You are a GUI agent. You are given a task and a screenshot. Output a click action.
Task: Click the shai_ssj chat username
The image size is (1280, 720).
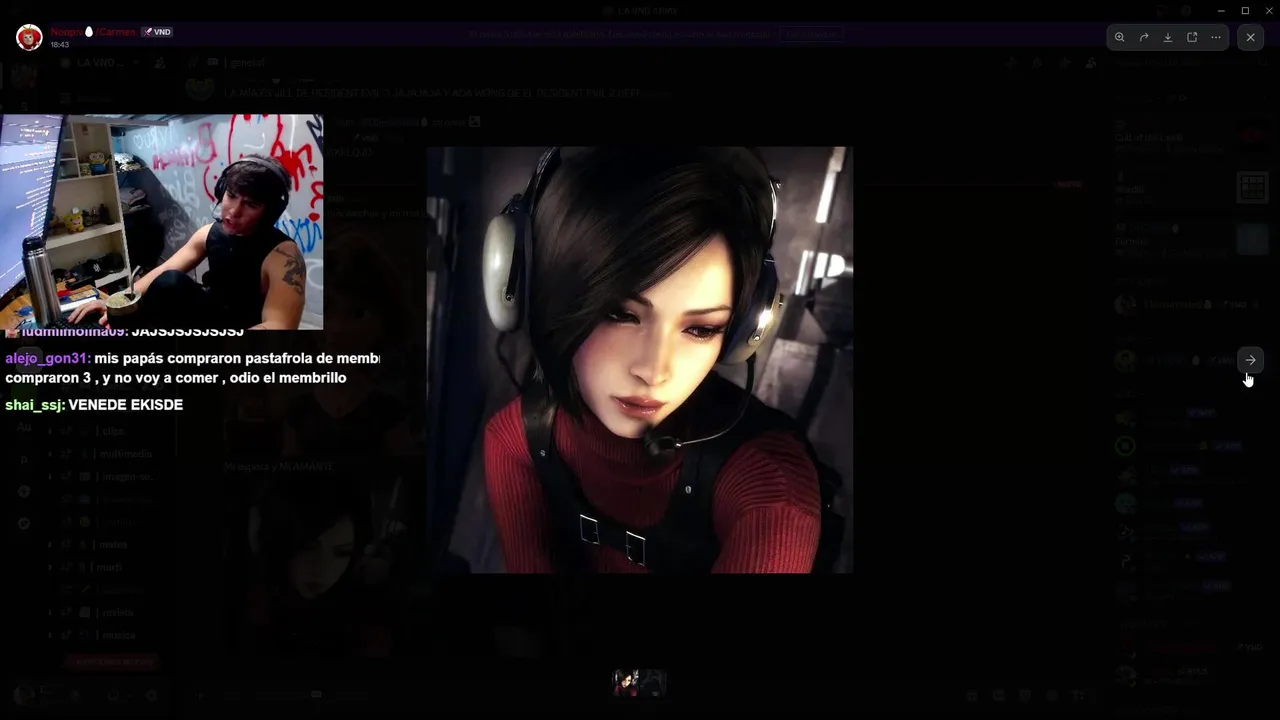pyautogui.click(x=35, y=405)
